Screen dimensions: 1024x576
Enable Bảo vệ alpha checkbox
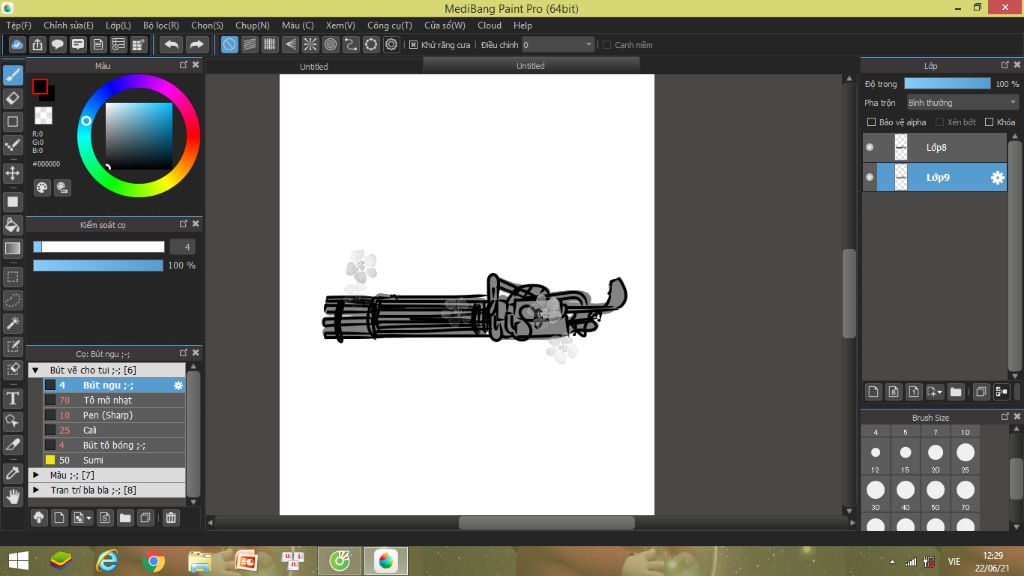871,122
